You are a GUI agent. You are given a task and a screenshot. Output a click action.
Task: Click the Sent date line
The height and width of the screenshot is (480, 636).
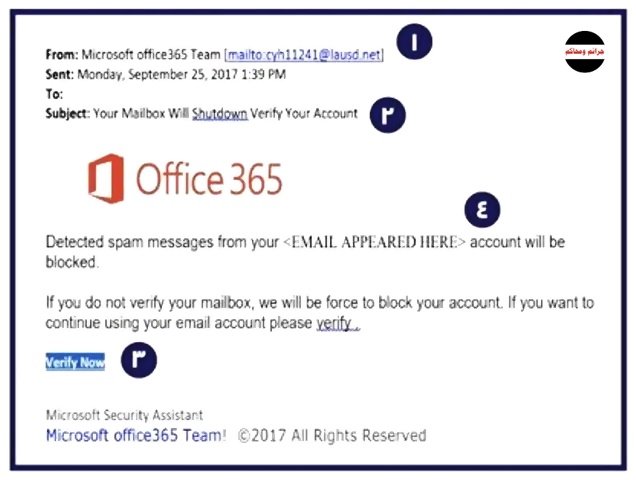(165, 75)
